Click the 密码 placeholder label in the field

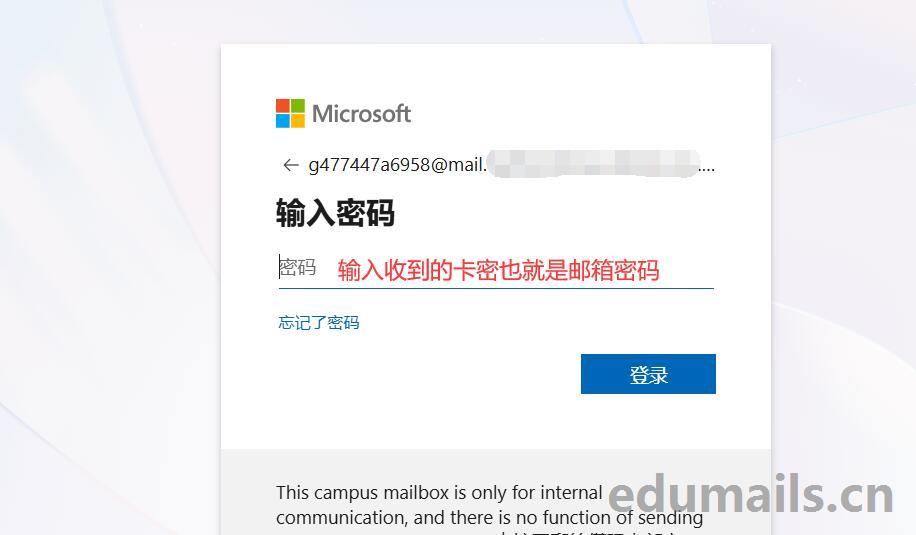click(x=298, y=268)
